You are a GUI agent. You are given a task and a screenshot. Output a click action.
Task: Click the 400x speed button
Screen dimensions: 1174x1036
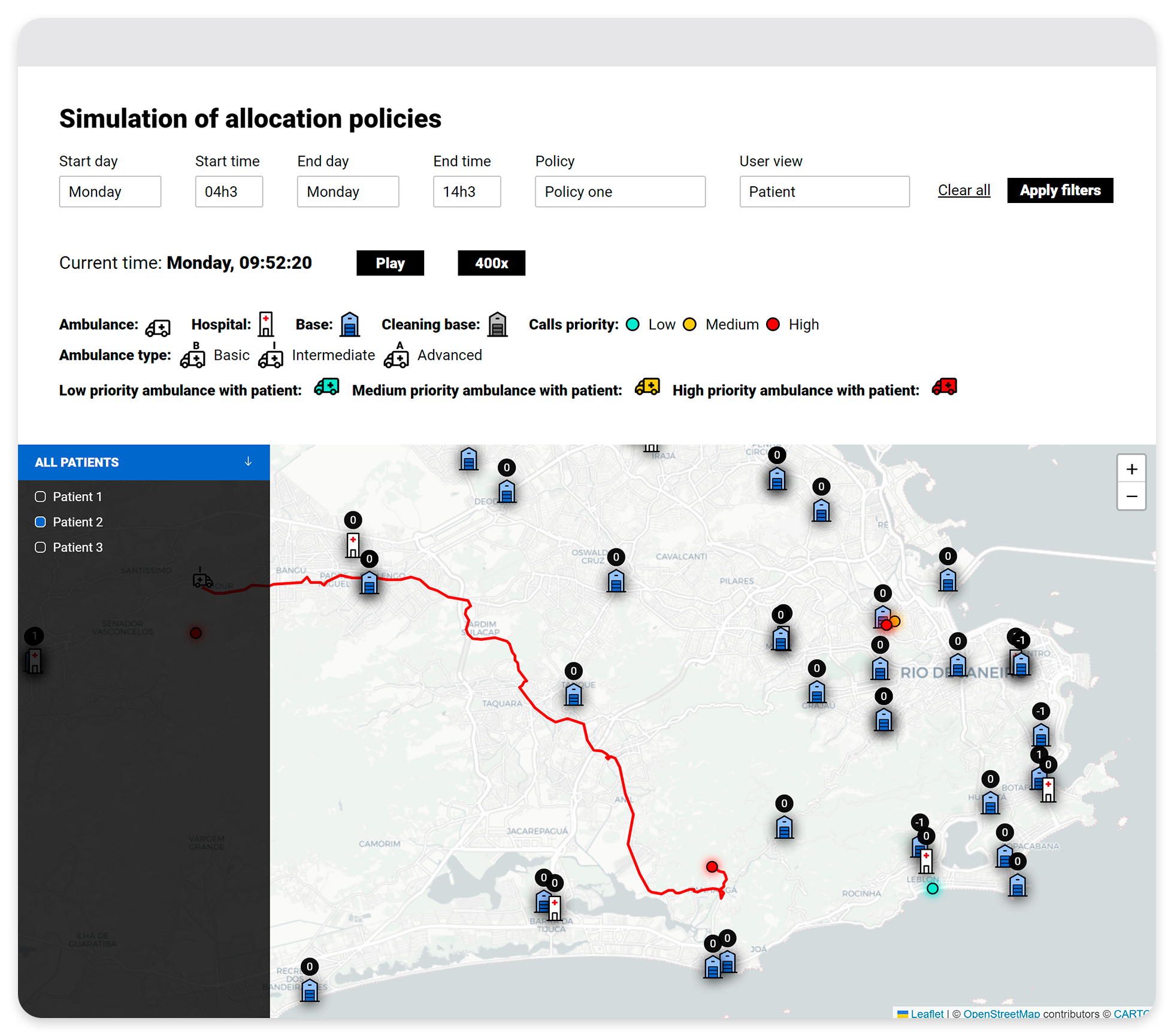[x=491, y=263]
